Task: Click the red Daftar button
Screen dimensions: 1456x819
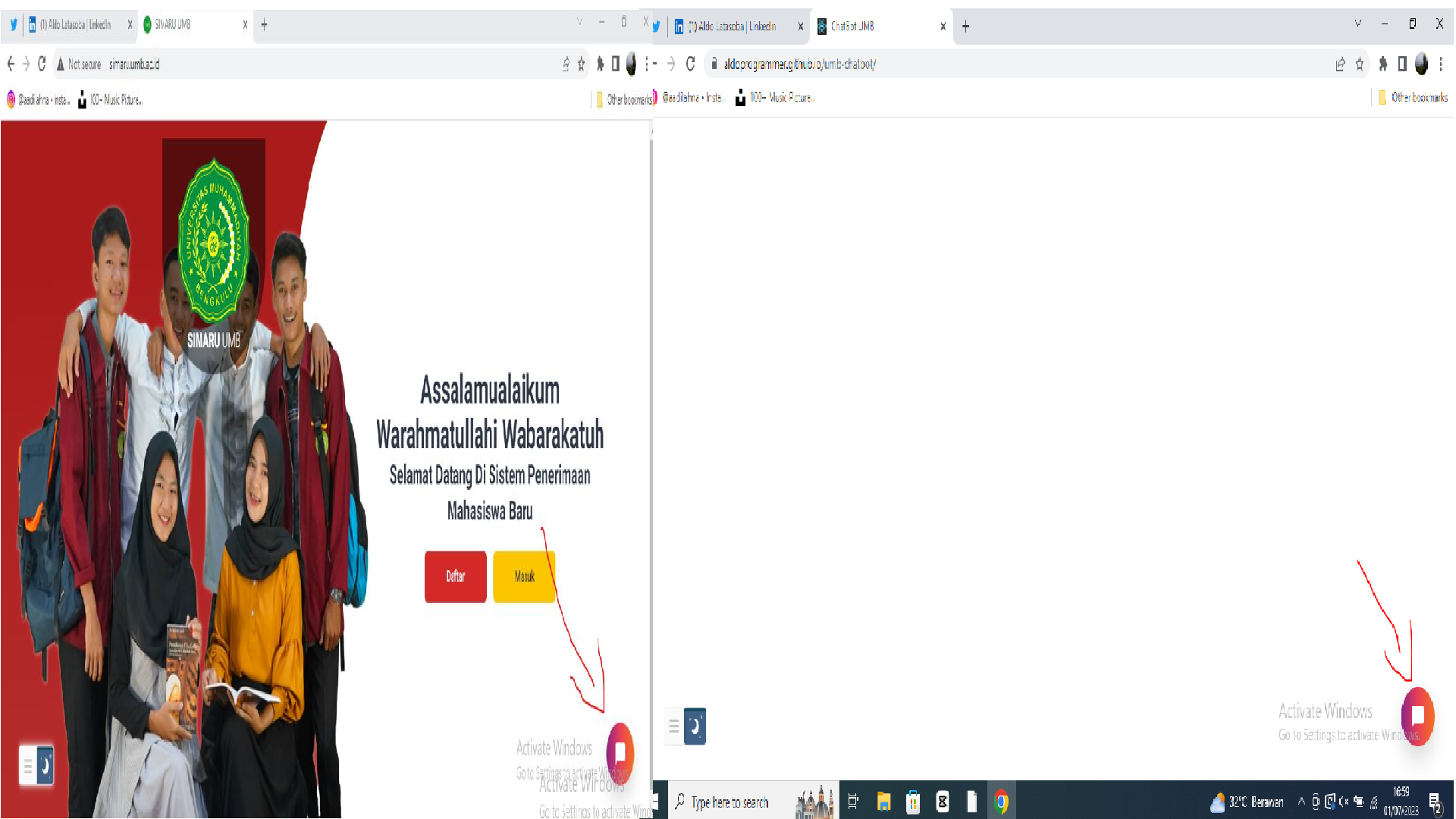Action: click(455, 576)
